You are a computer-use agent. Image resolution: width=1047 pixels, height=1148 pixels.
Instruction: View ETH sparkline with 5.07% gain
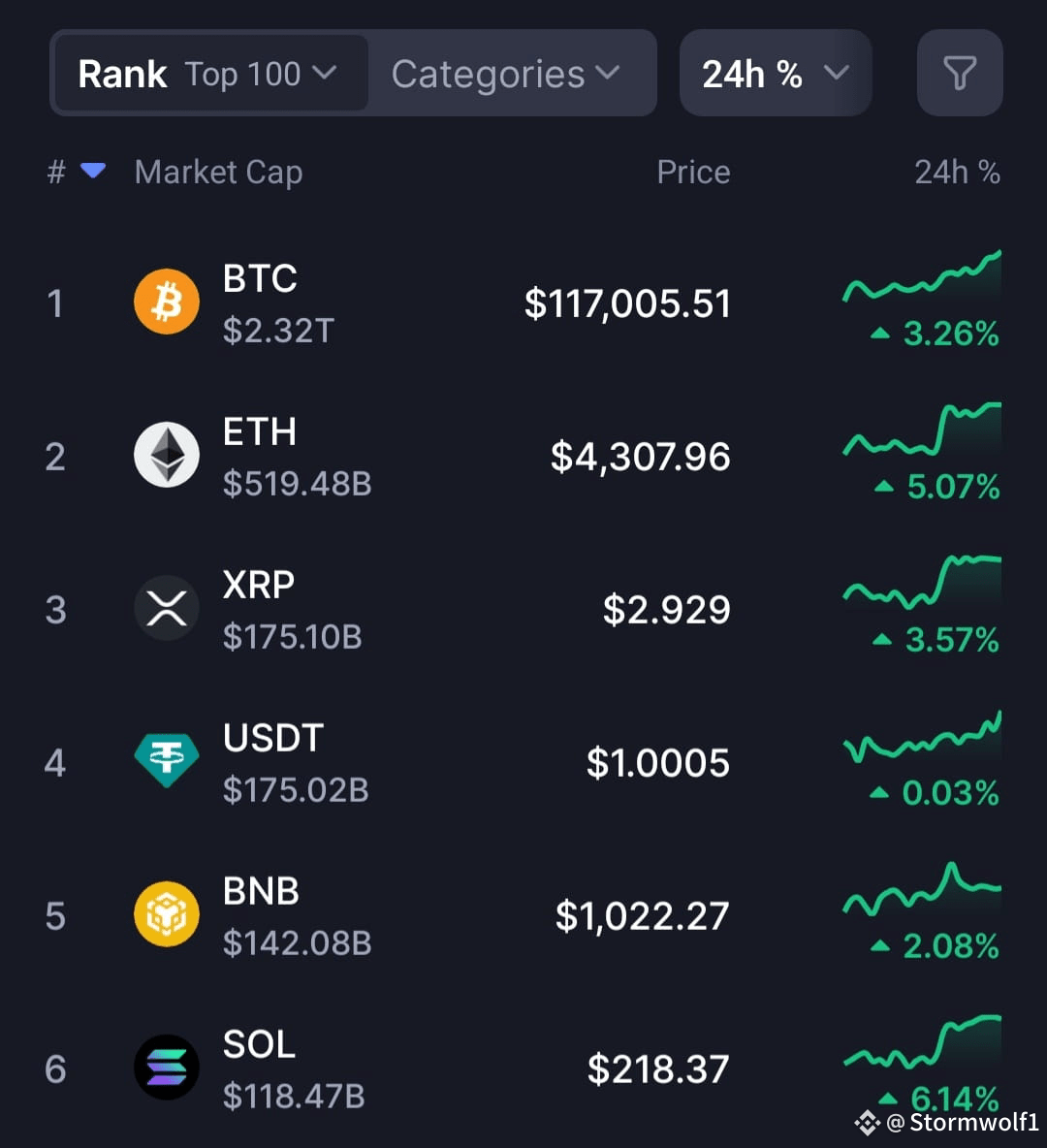coord(922,429)
